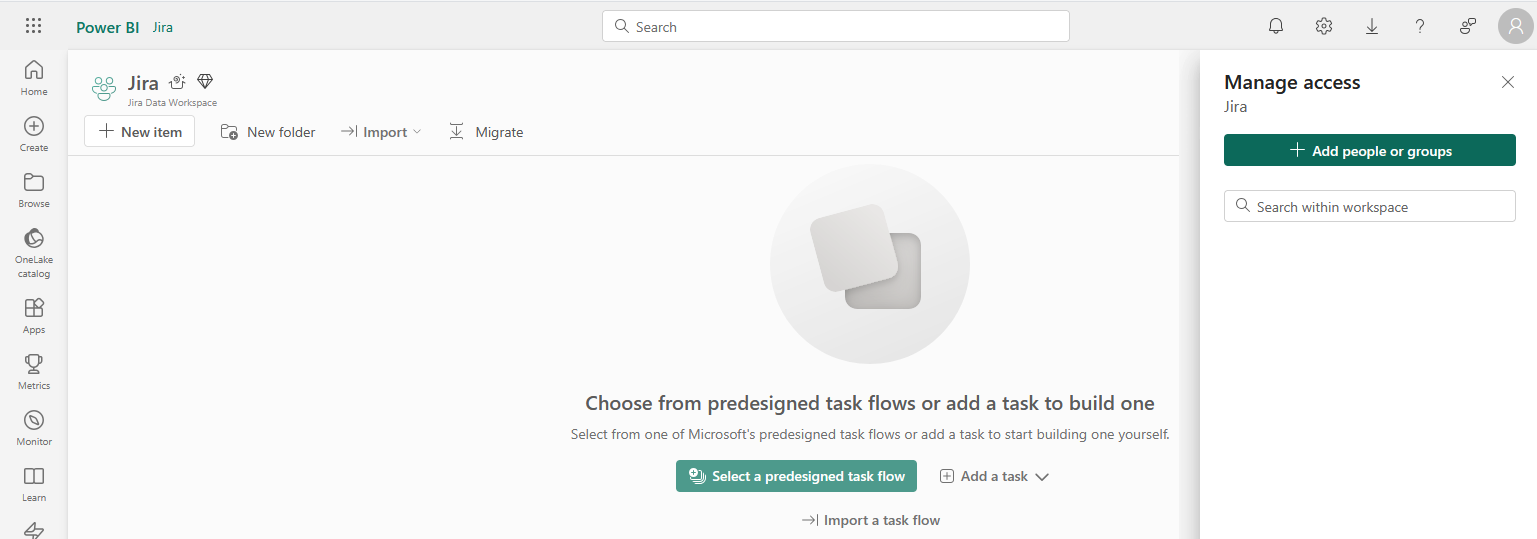Viewport: 1537px width, 539px height.
Task: Click the Import a task flow link
Action: point(871,520)
